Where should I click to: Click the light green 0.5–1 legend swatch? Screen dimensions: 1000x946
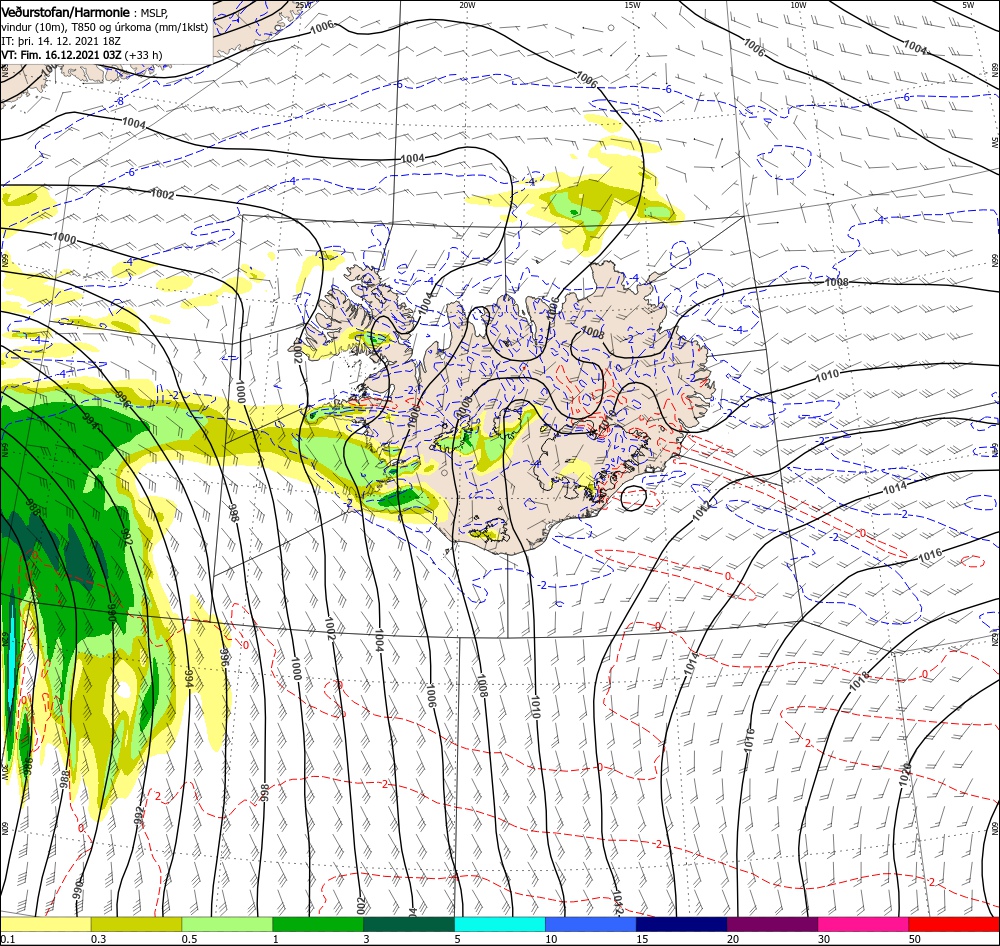(227, 925)
